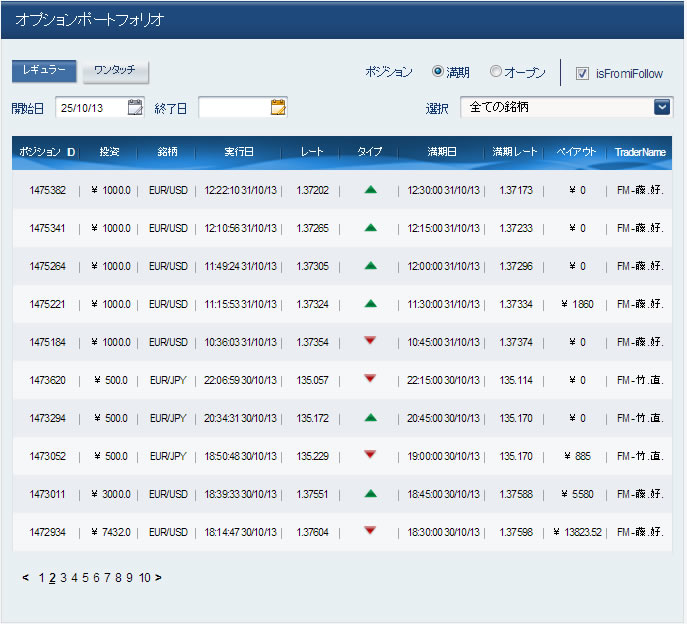Select position ID 1472934 cell
Screen dimensions: 687x624
pyautogui.click(x=47, y=532)
